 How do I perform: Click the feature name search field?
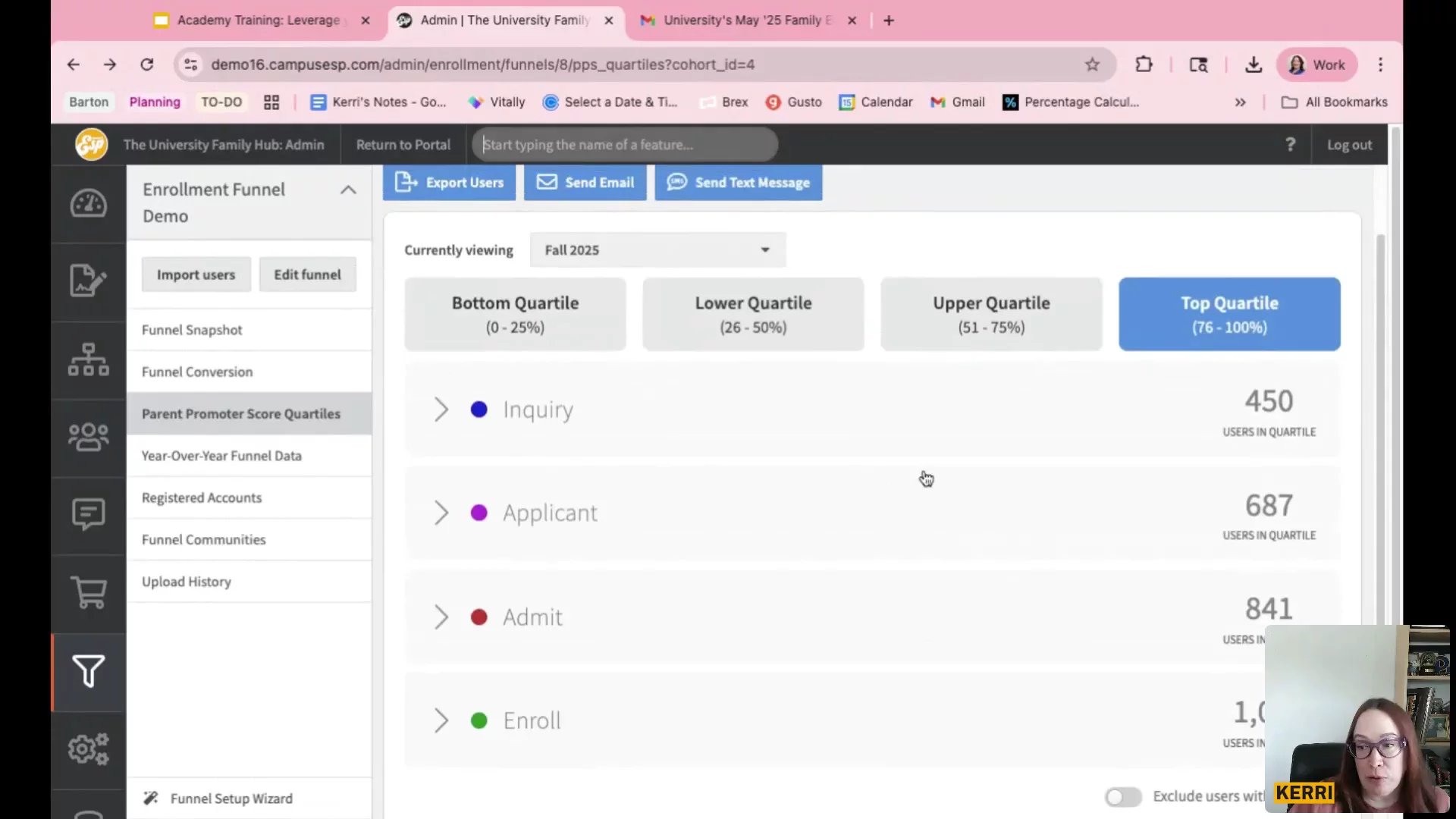coord(624,145)
